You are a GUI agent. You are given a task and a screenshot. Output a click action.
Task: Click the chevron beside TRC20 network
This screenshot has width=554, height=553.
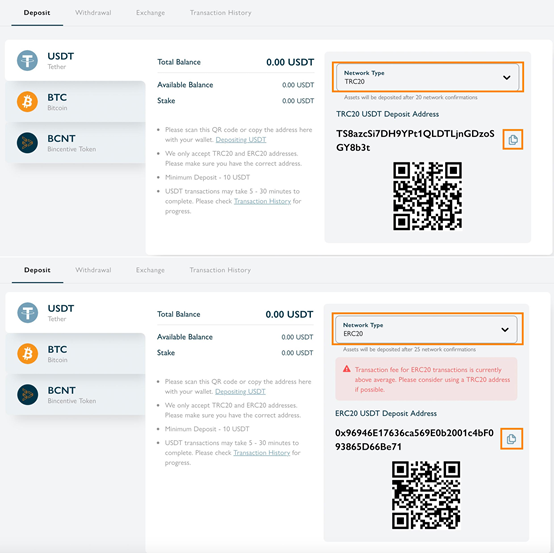pos(507,77)
